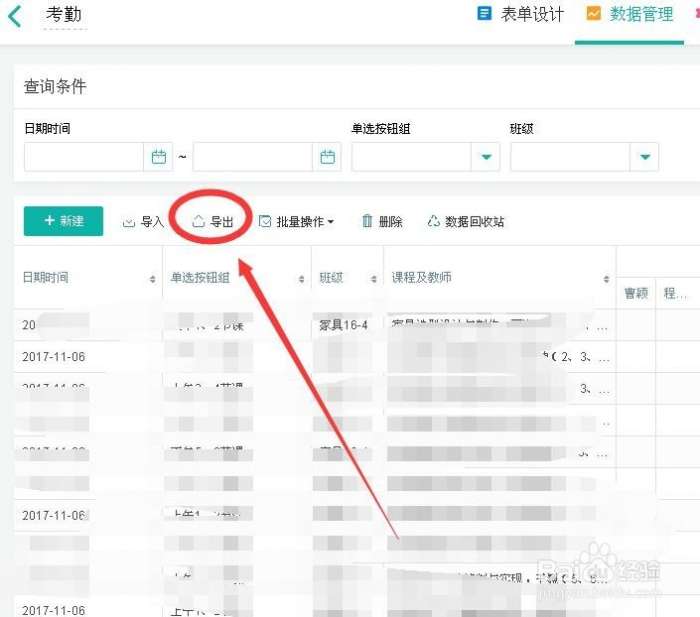Screen dimensions: 700x617
Task: Switch to the 数据管理 tab
Action: coord(629,14)
